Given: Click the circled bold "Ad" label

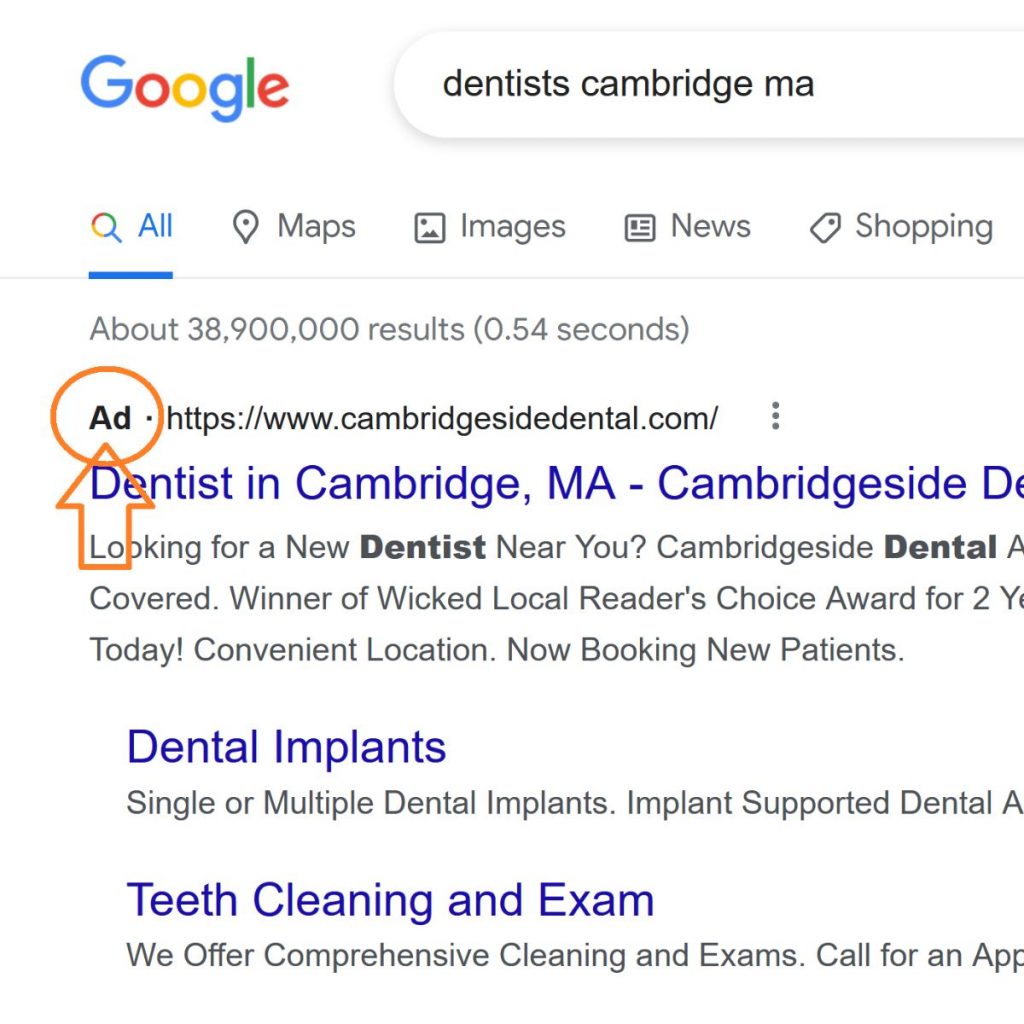Looking at the screenshot, I should pyautogui.click(x=110, y=418).
